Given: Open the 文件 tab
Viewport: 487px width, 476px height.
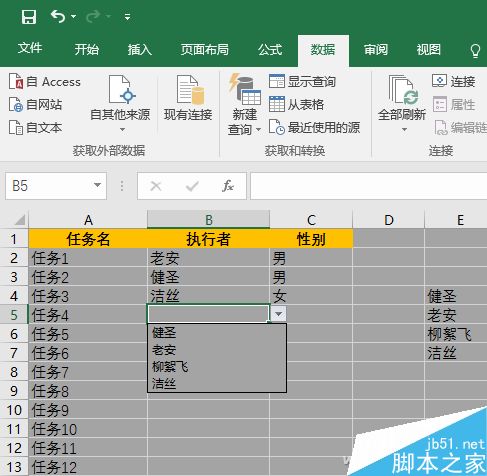Looking at the screenshot, I should [x=30, y=49].
